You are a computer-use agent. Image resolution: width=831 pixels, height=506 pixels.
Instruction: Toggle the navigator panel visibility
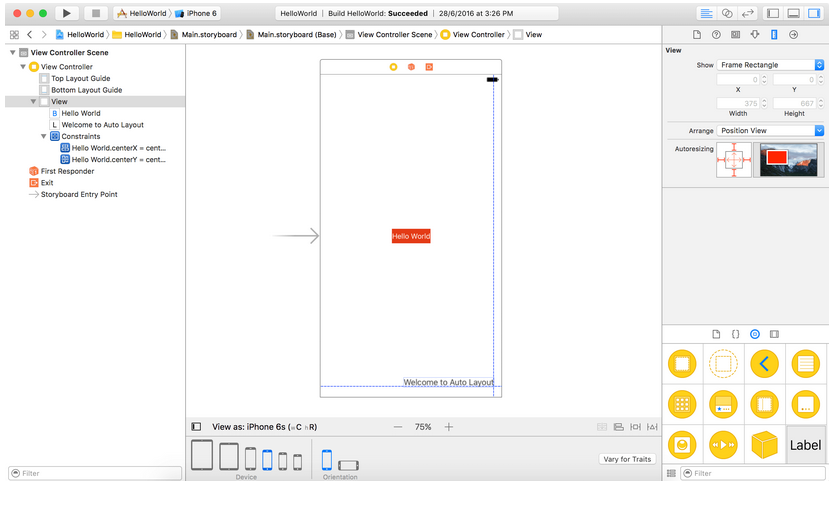[773, 13]
